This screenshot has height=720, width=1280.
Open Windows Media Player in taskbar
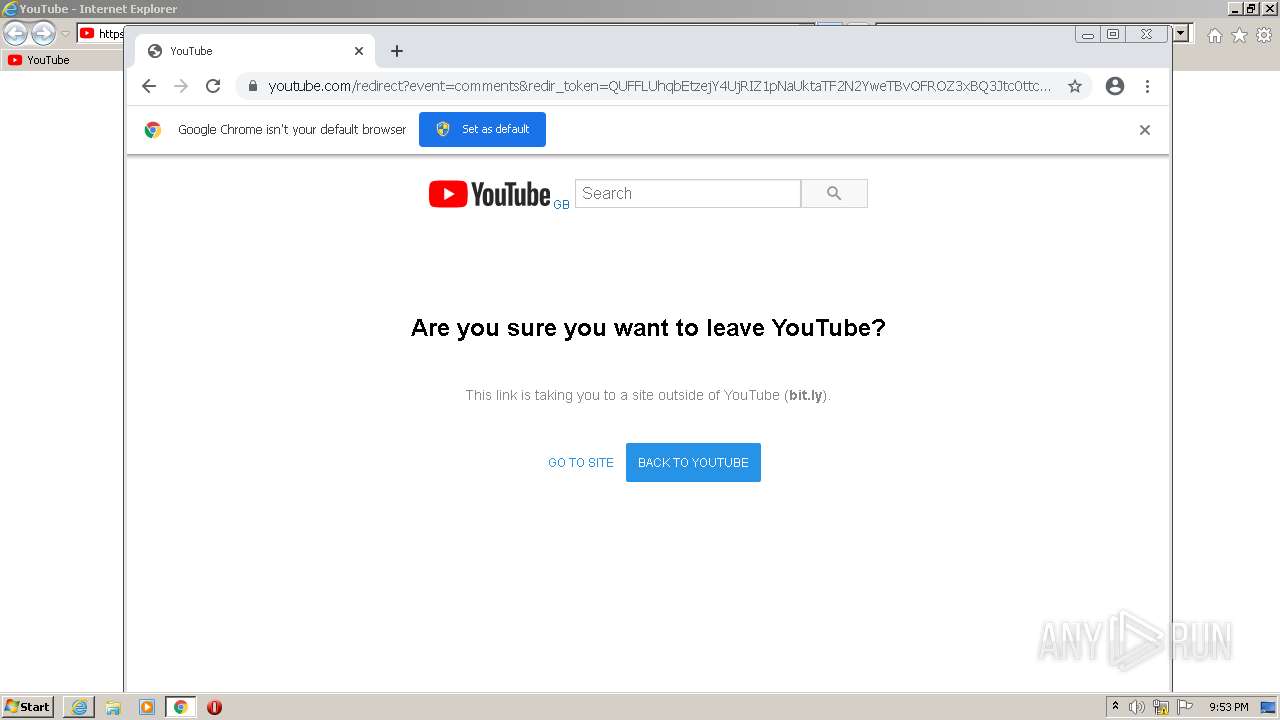(x=147, y=707)
